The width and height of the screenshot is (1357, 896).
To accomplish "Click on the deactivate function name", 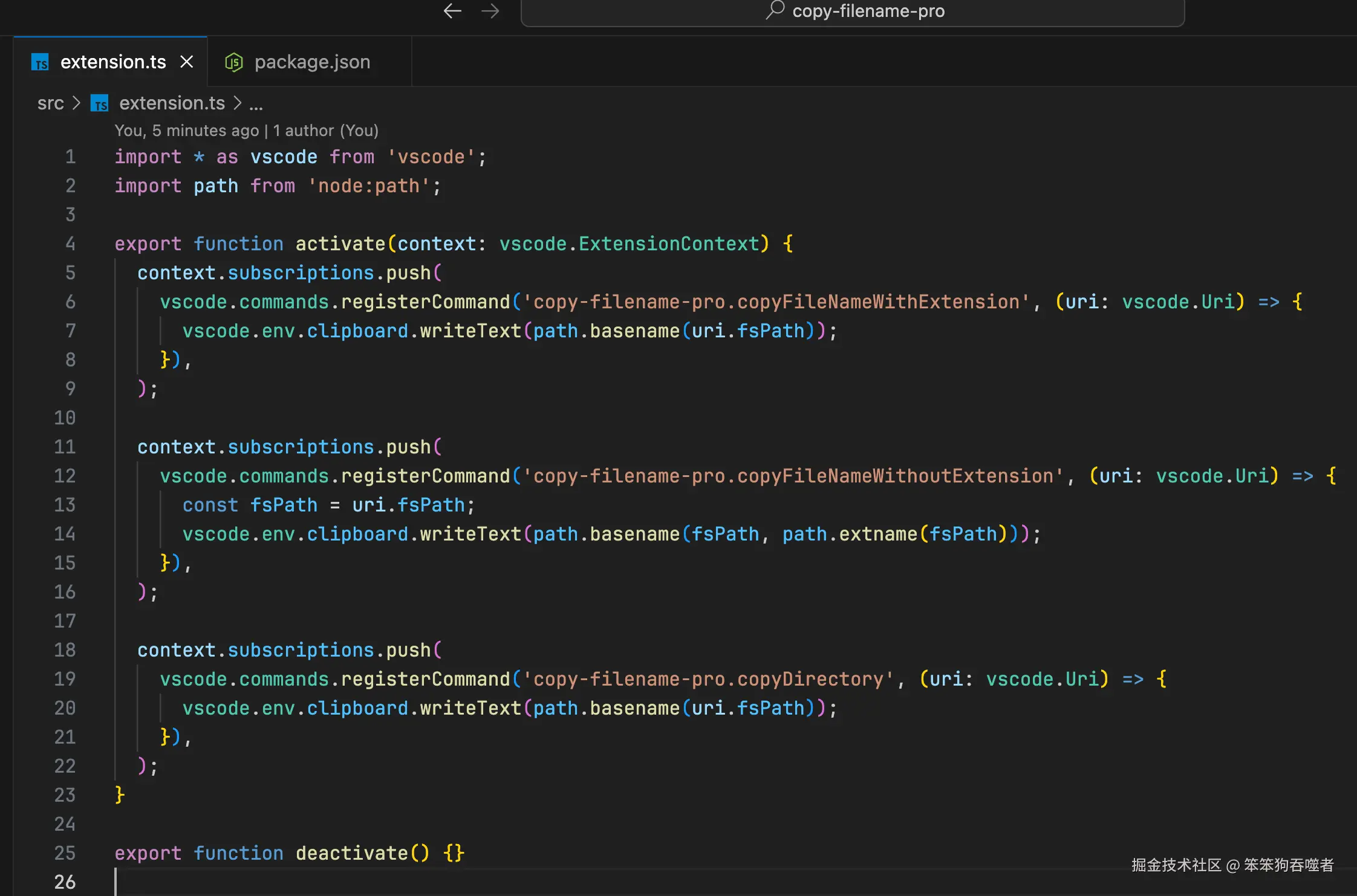I will (x=351, y=853).
